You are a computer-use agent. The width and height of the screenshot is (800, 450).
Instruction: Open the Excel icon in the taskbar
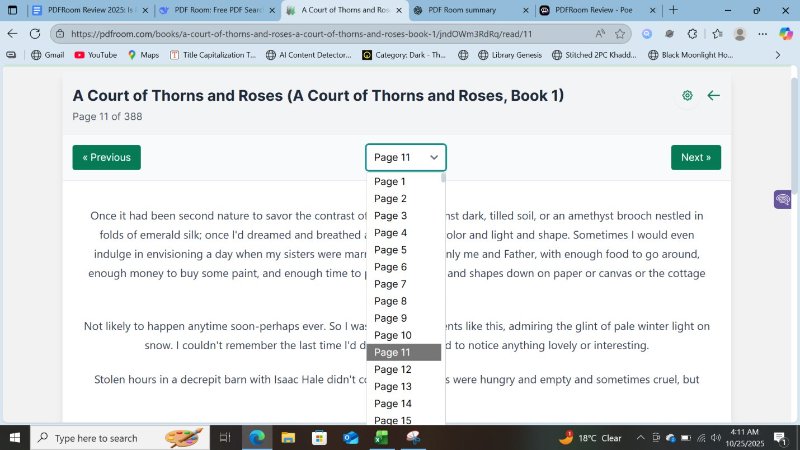(382, 438)
